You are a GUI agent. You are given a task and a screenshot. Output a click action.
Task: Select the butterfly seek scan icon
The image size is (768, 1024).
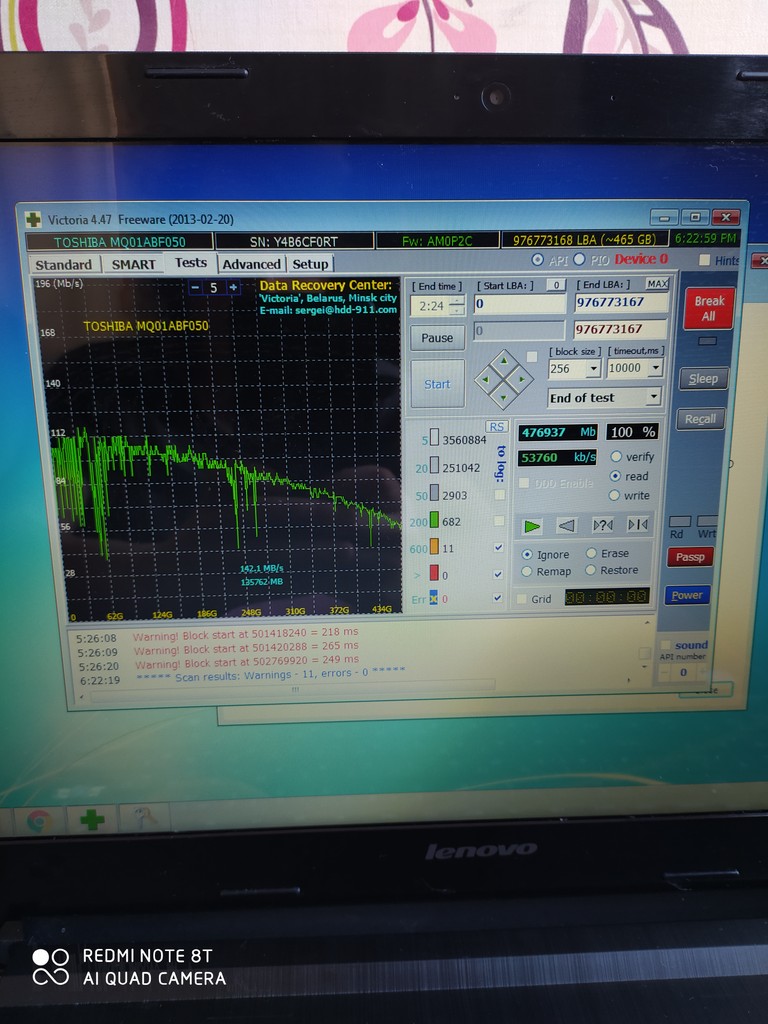tap(637, 524)
